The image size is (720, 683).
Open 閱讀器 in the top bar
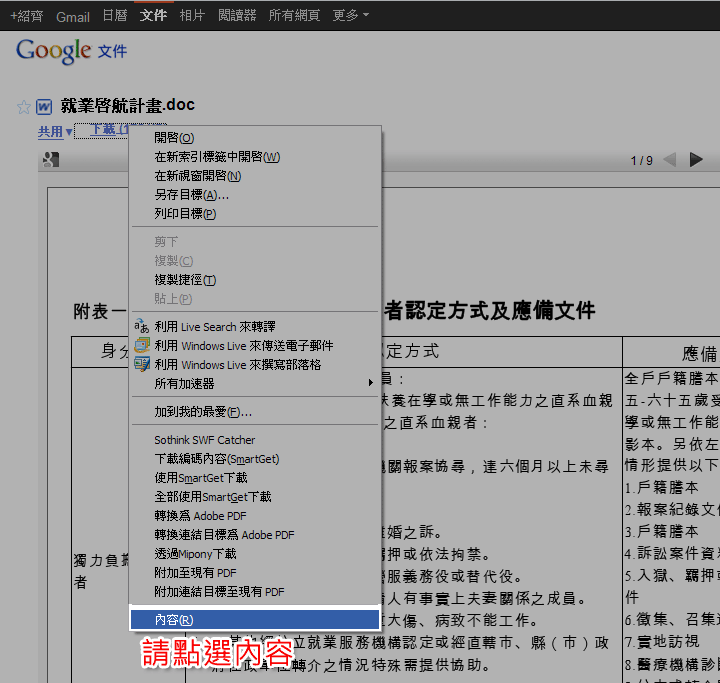(x=237, y=16)
